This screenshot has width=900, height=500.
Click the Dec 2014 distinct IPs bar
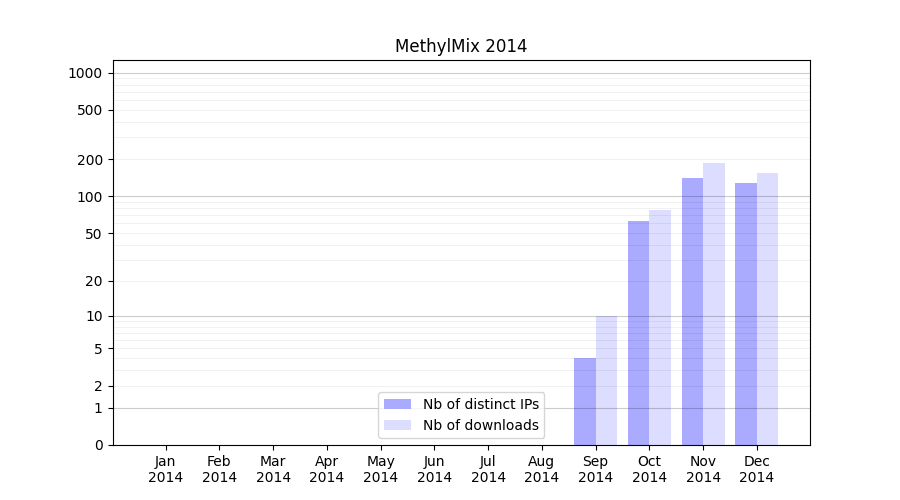[746, 314]
